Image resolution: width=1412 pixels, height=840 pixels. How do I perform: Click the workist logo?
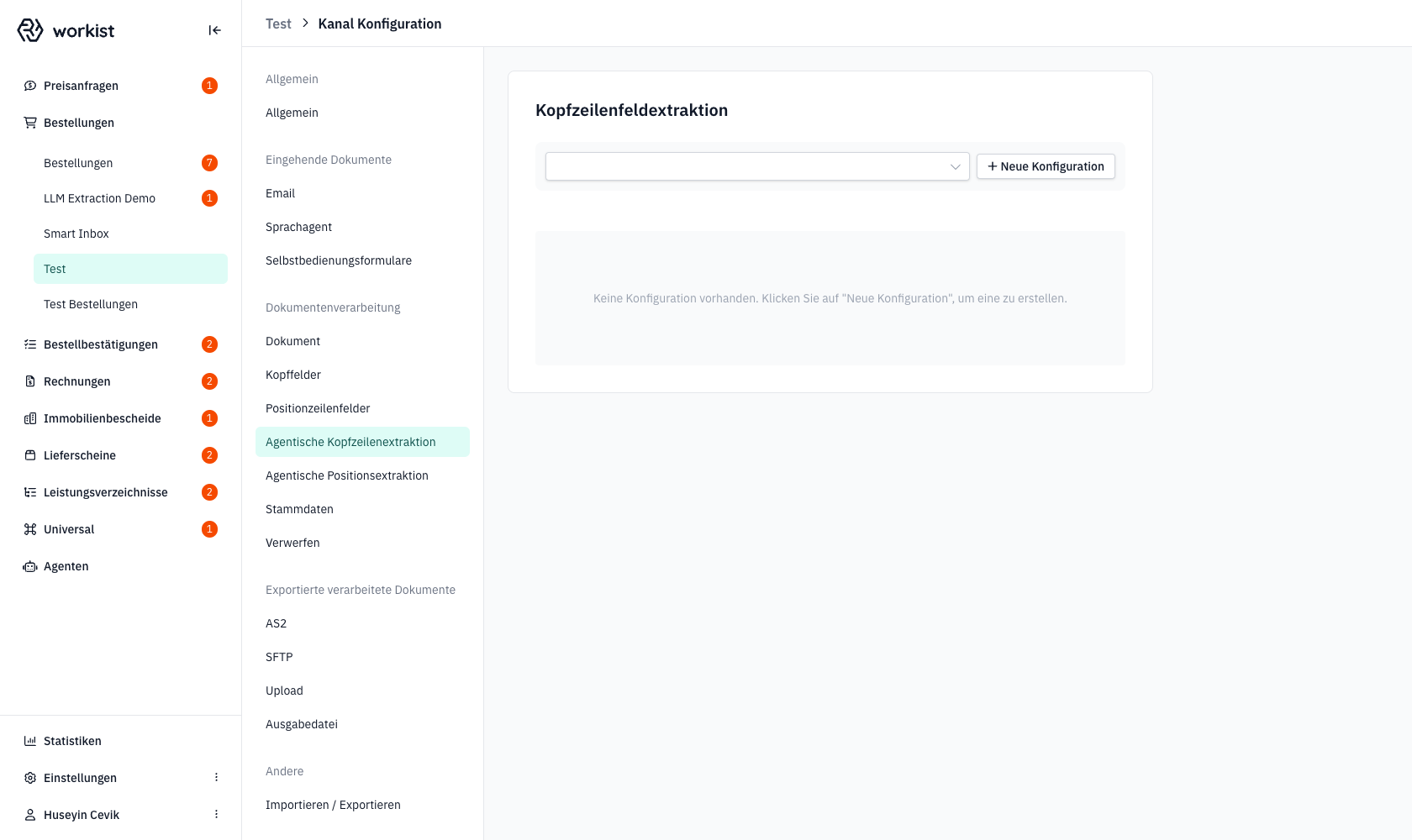[66, 30]
